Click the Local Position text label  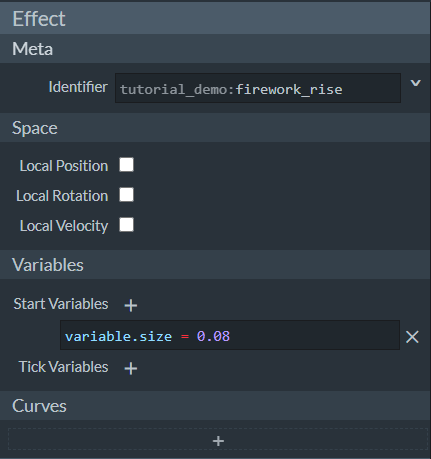pos(64,166)
